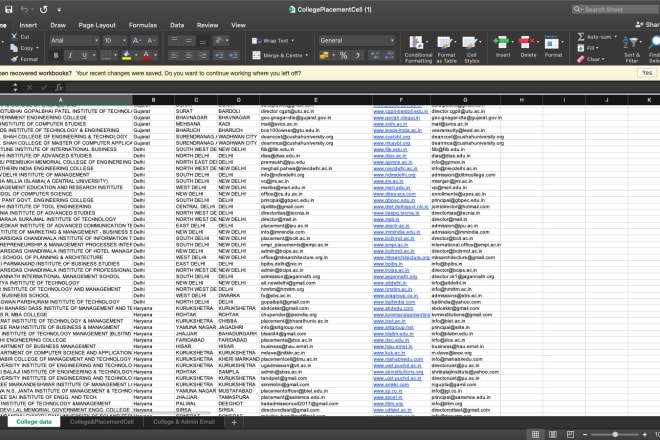Zoom out with the minus button
Image resolution: width=660 pixels, height=440 pixels.
click(585, 434)
